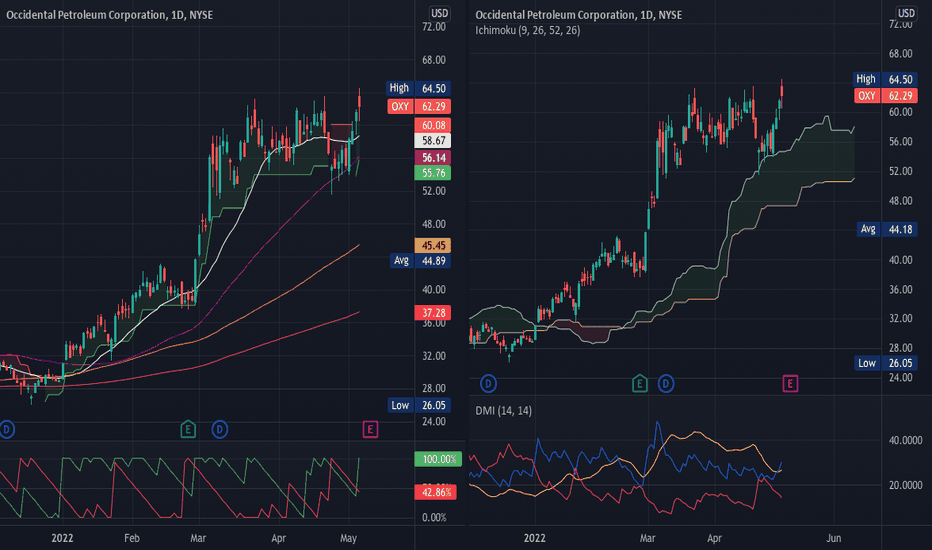The image size is (932, 550).
Task: Click the 36.00 value on right price scale
Action: (900, 290)
